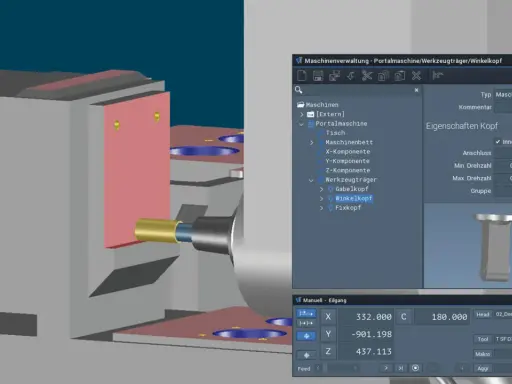Toggle the diamond button beside Z
512x384 pixels.
click(306, 355)
